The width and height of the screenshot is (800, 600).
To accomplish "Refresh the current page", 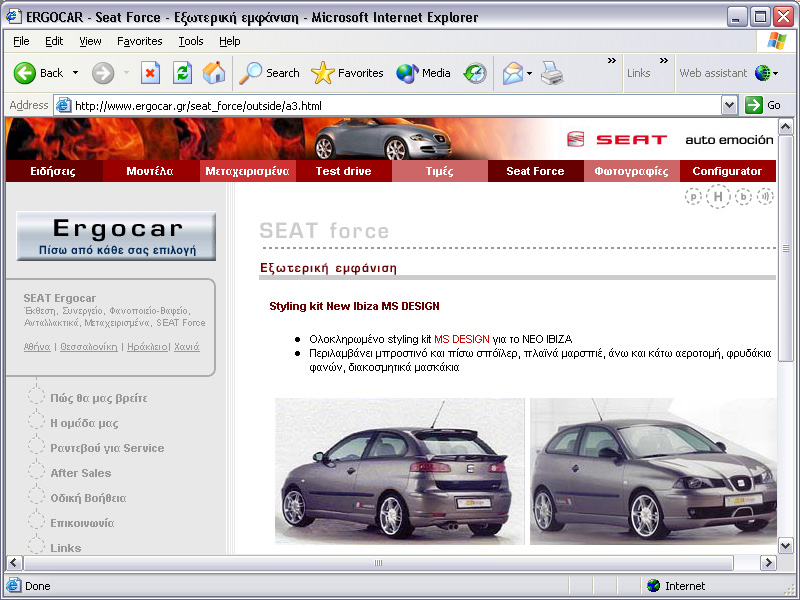I will tap(182, 73).
